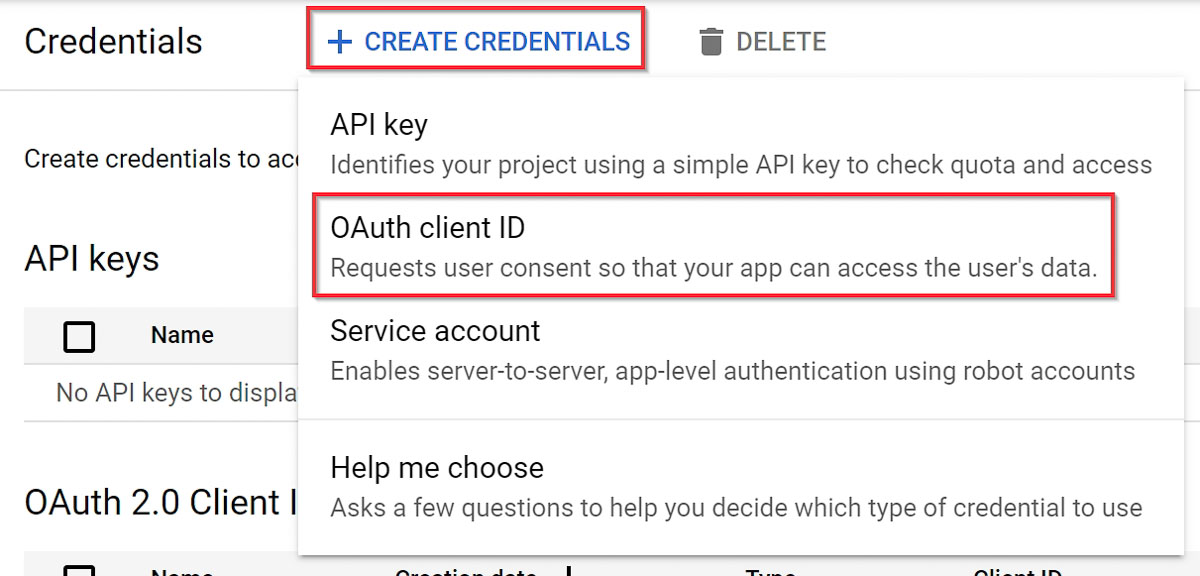Check the select-all checkbox under OAuth 2.0 Client IDs
The height and width of the screenshot is (576, 1200).
coord(78,573)
